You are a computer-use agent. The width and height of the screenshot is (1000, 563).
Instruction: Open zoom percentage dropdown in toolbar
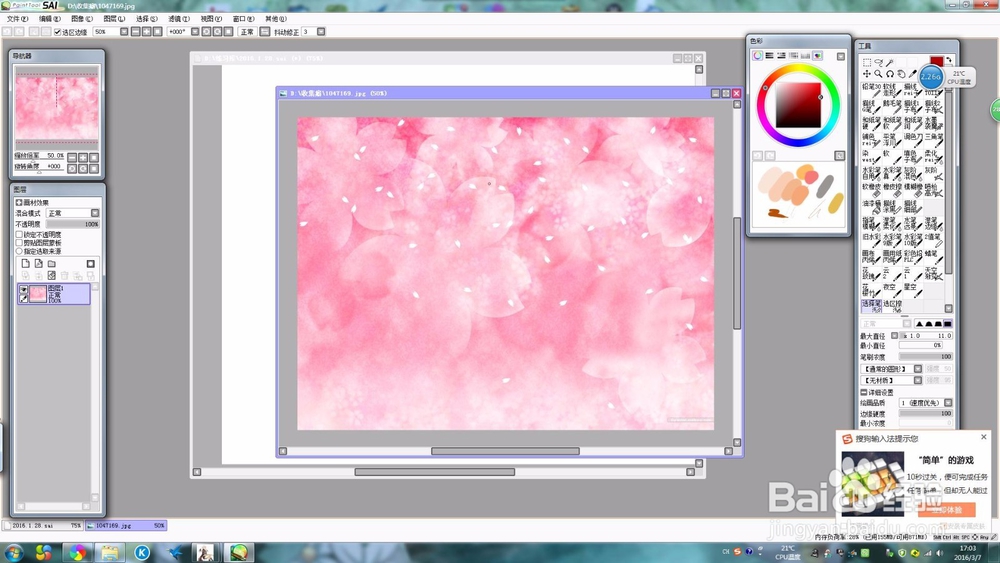(124, 31)
